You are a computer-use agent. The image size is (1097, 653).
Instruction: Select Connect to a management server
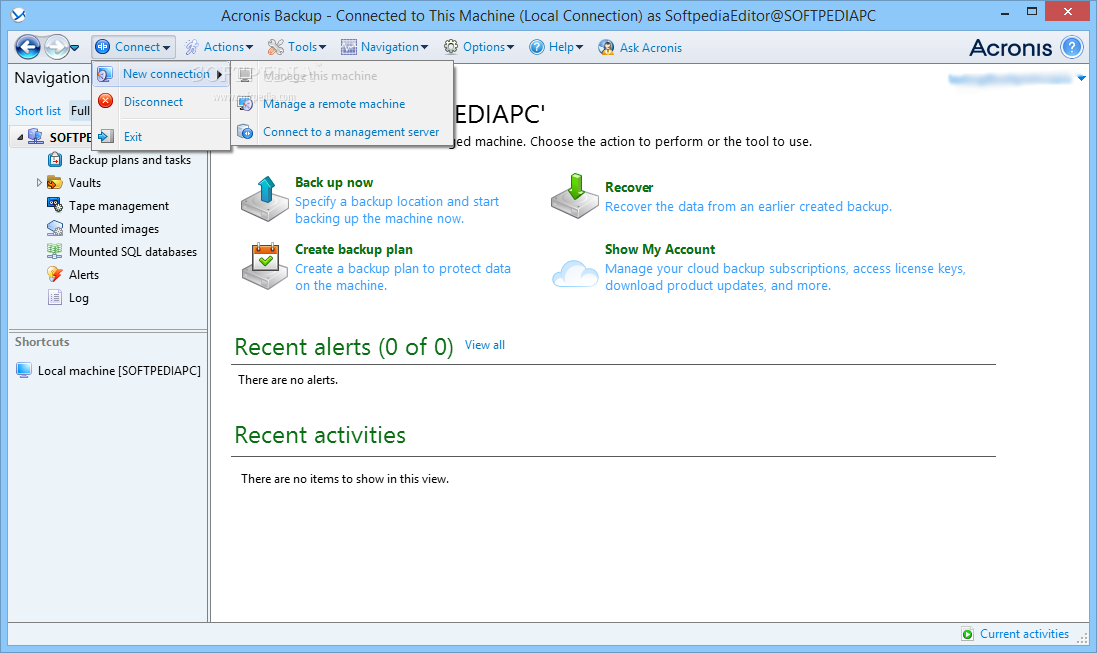[x=351, y=132]
